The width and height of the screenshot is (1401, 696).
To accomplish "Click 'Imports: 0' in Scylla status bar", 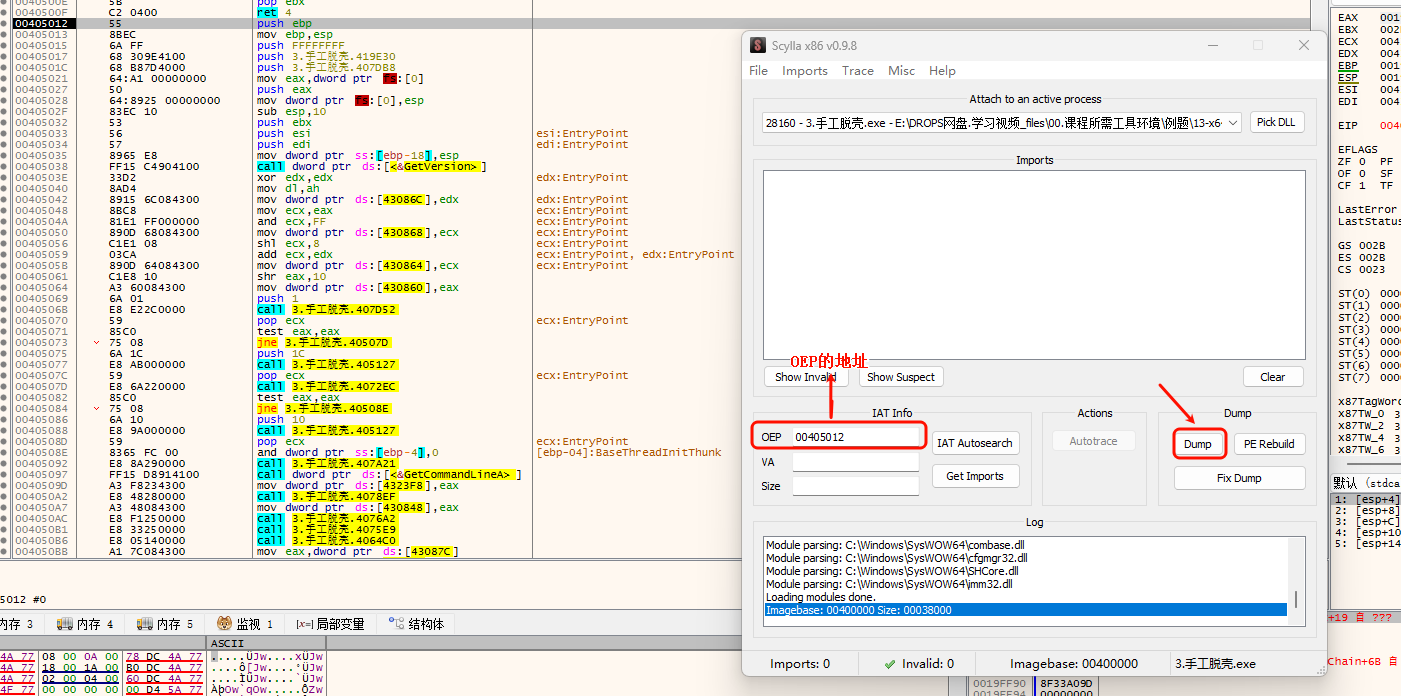I will pos(800,663).
